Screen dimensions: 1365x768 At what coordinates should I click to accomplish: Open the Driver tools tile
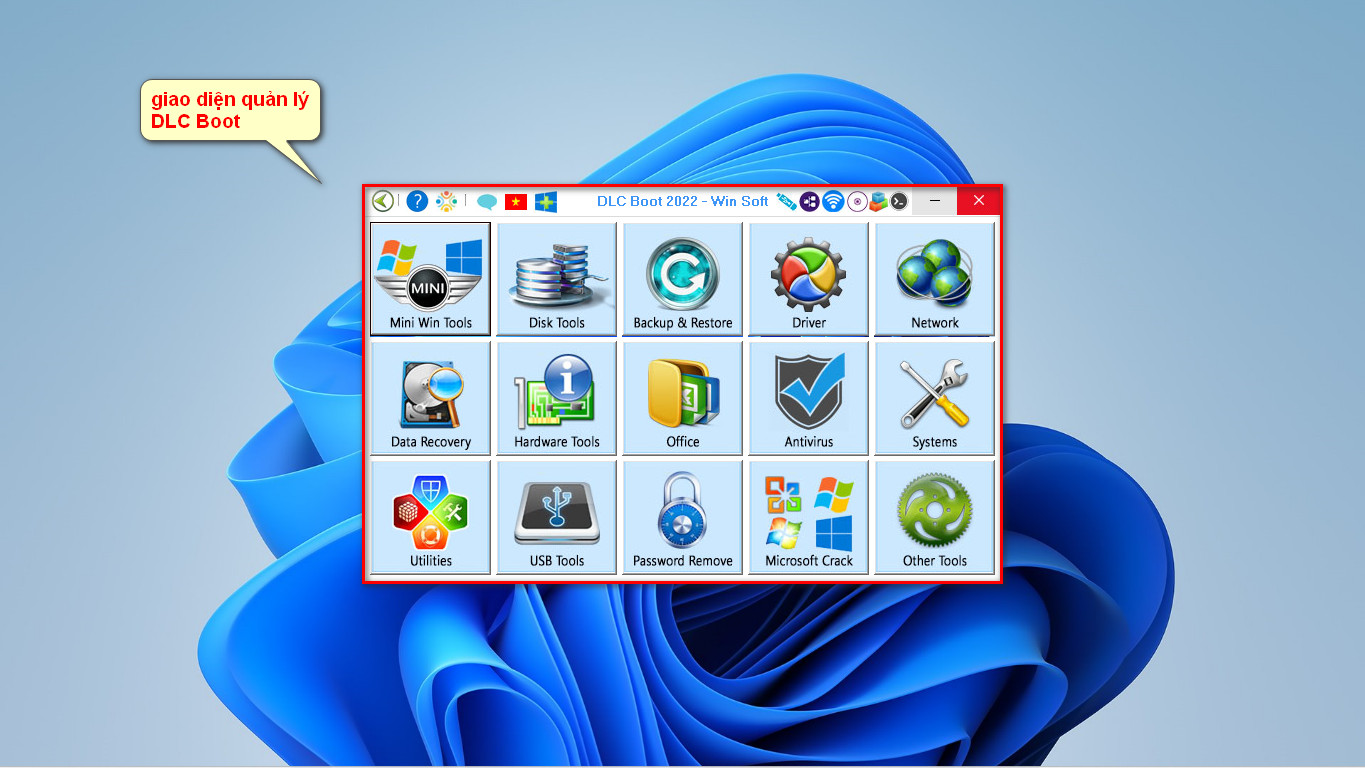pos(808,279)
